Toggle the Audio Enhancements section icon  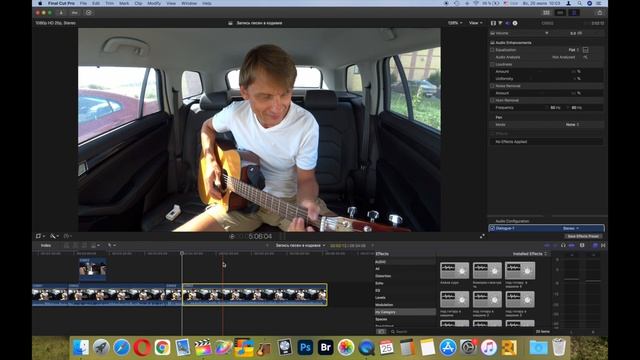[492, 42]
